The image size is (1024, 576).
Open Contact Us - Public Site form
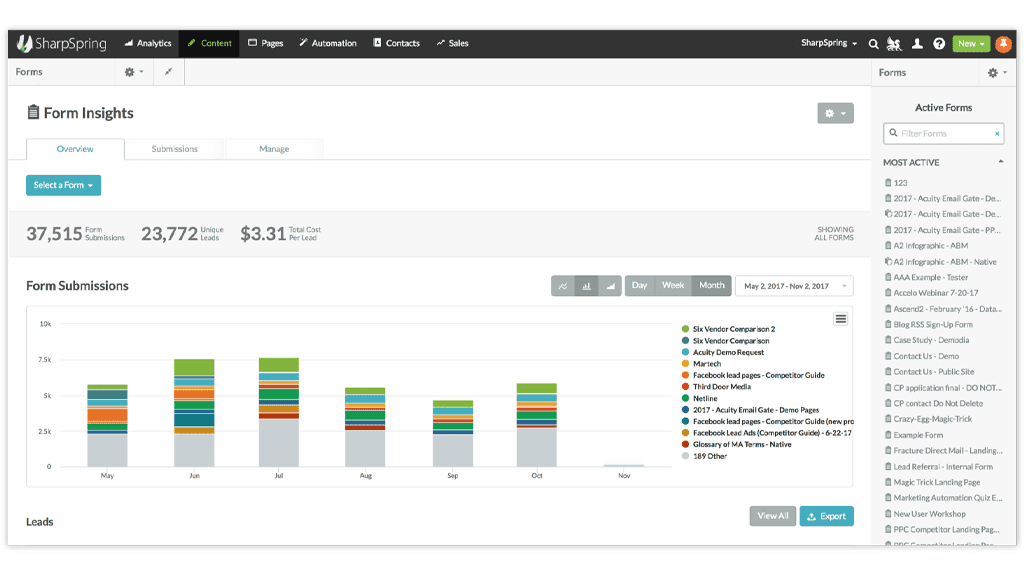pyautogui.click(x=929, y=372)
